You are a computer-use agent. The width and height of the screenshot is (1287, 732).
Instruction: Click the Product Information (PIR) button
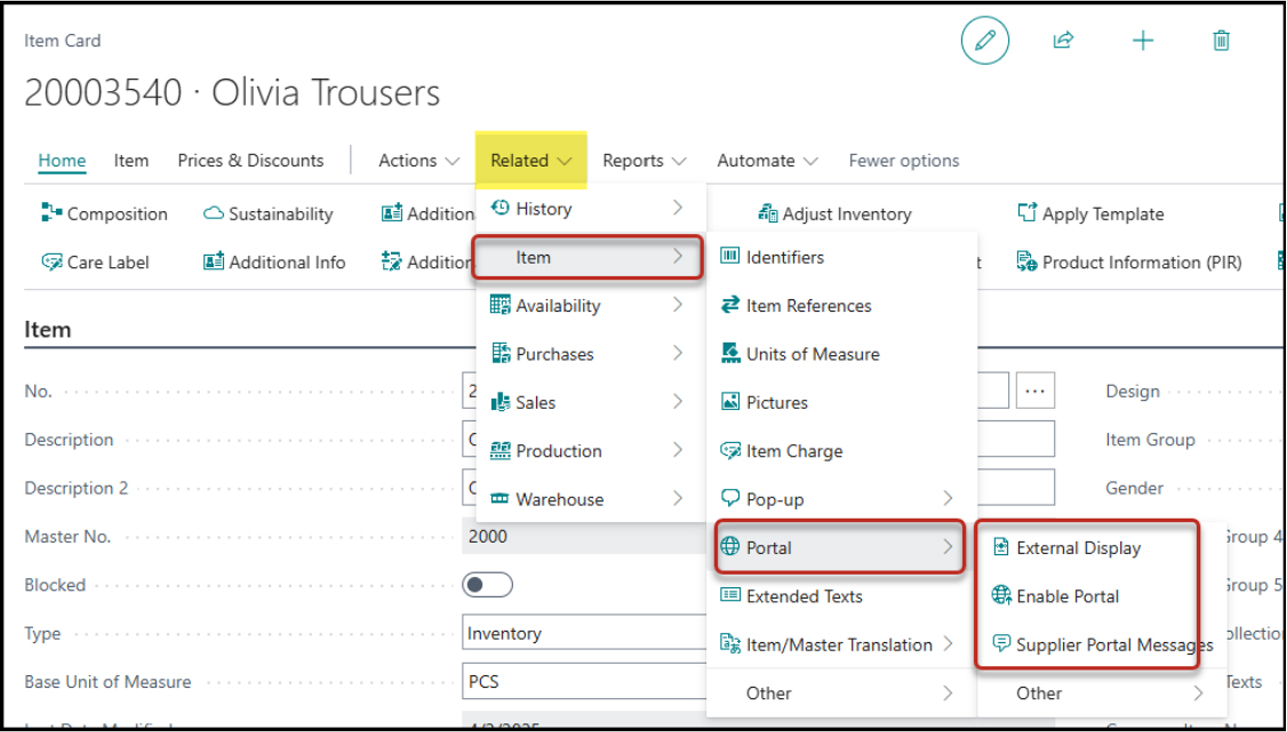point(1130,262)
